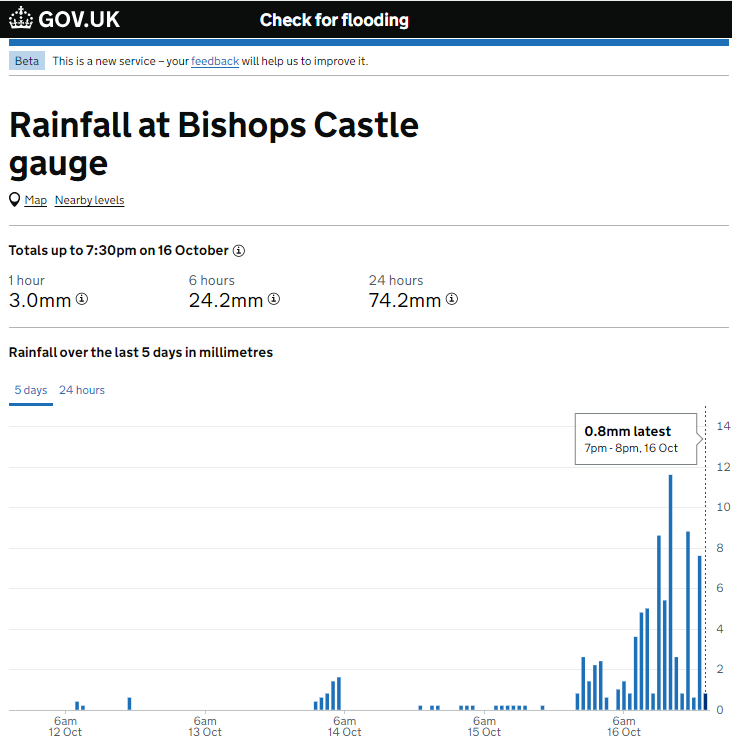
Task: Click the 74.2mm 24 hours total
Action: point(405,300)
